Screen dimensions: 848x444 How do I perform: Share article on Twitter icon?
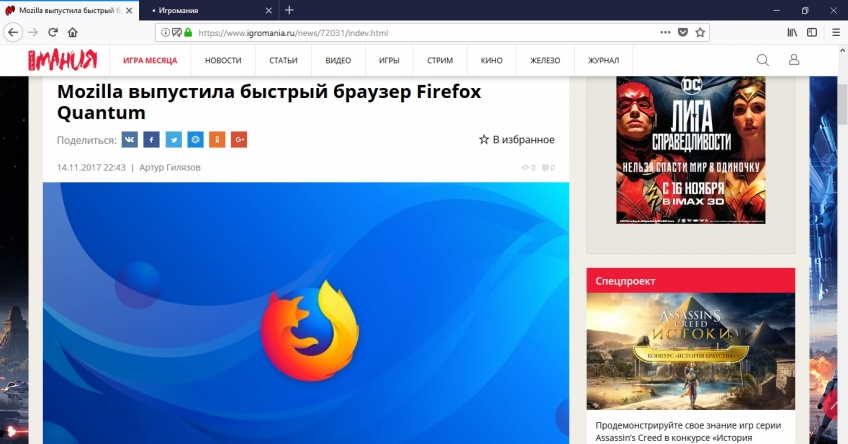tap(174, 140)
